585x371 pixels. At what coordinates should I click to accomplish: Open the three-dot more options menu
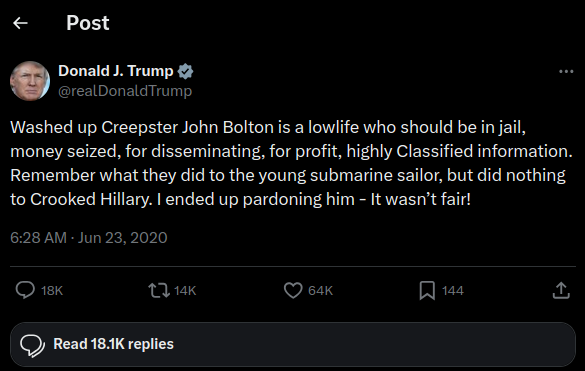tap(566, 71)
